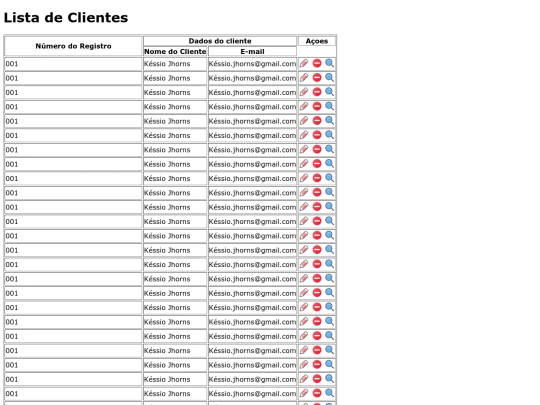Click the pencil edit icon in the fourth row
Image resolution: width=540 pixels, height=405 pixels.
pos(304,106)
